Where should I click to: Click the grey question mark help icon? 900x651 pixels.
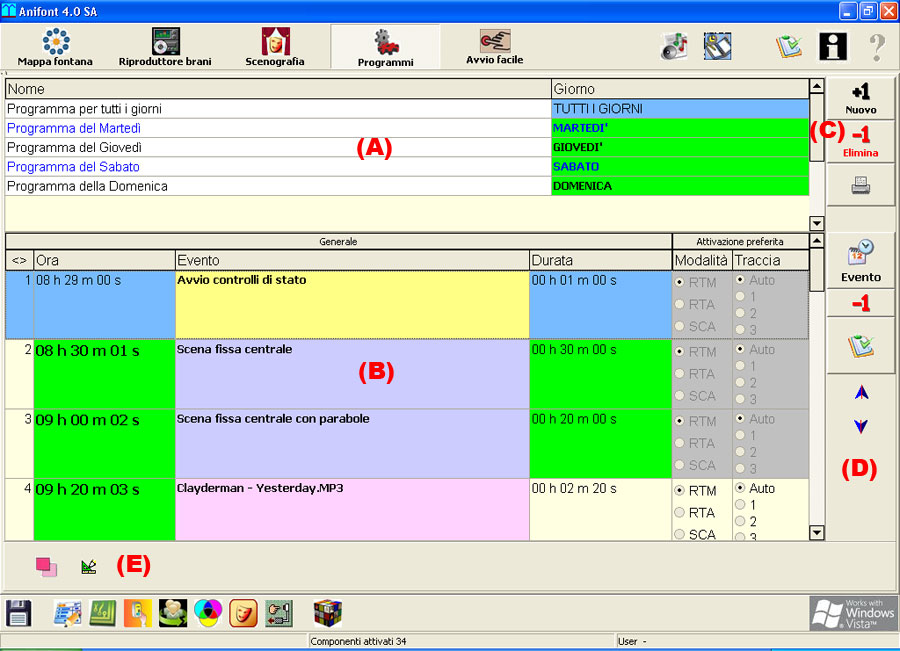tap(876, 46)
